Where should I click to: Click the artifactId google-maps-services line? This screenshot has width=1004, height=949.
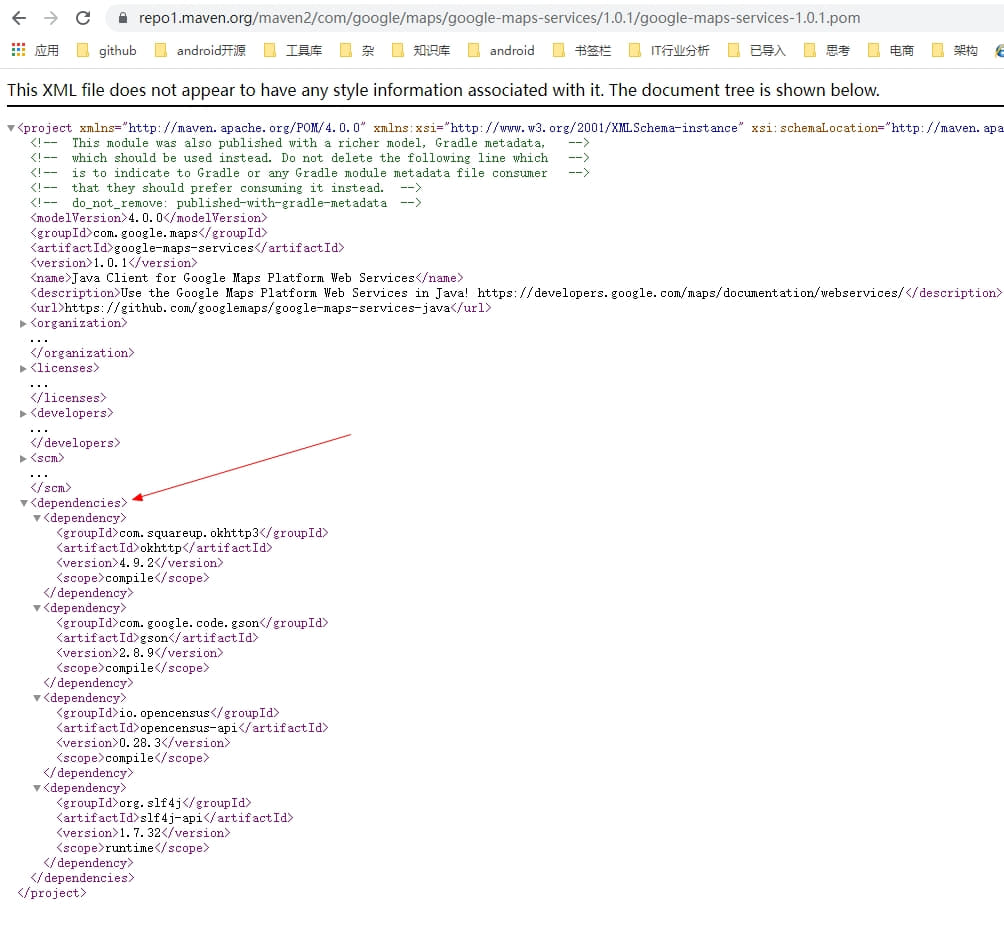coord(187,248)
